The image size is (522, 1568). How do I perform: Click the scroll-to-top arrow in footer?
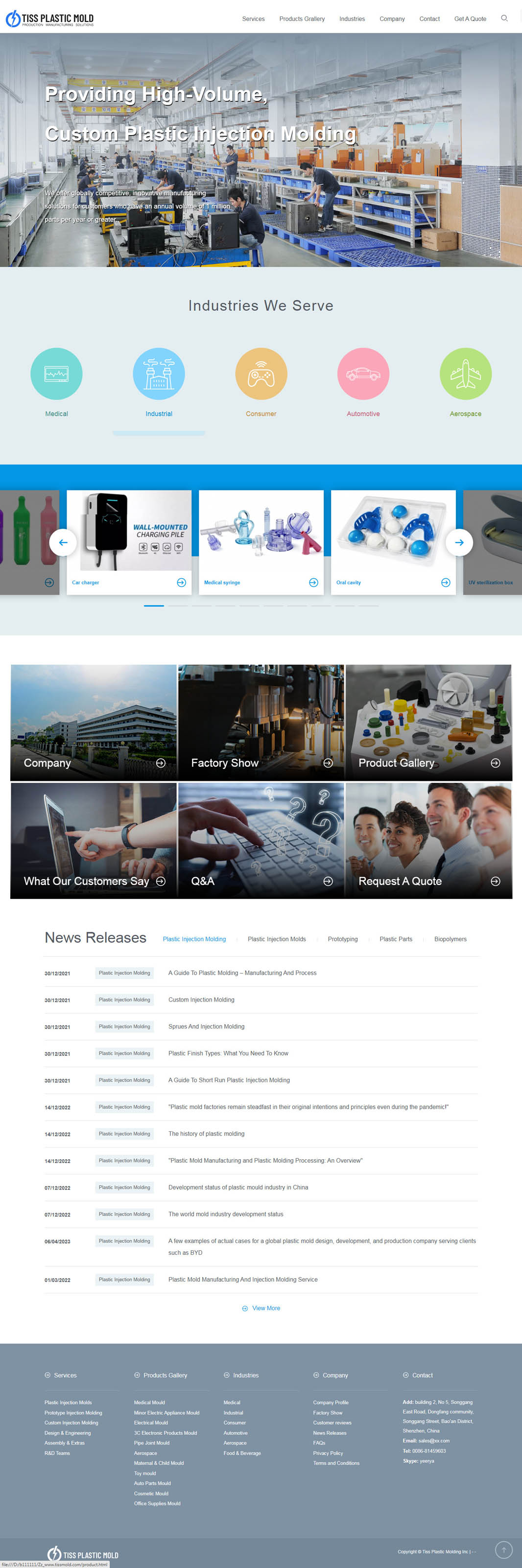coord(504,1550)
